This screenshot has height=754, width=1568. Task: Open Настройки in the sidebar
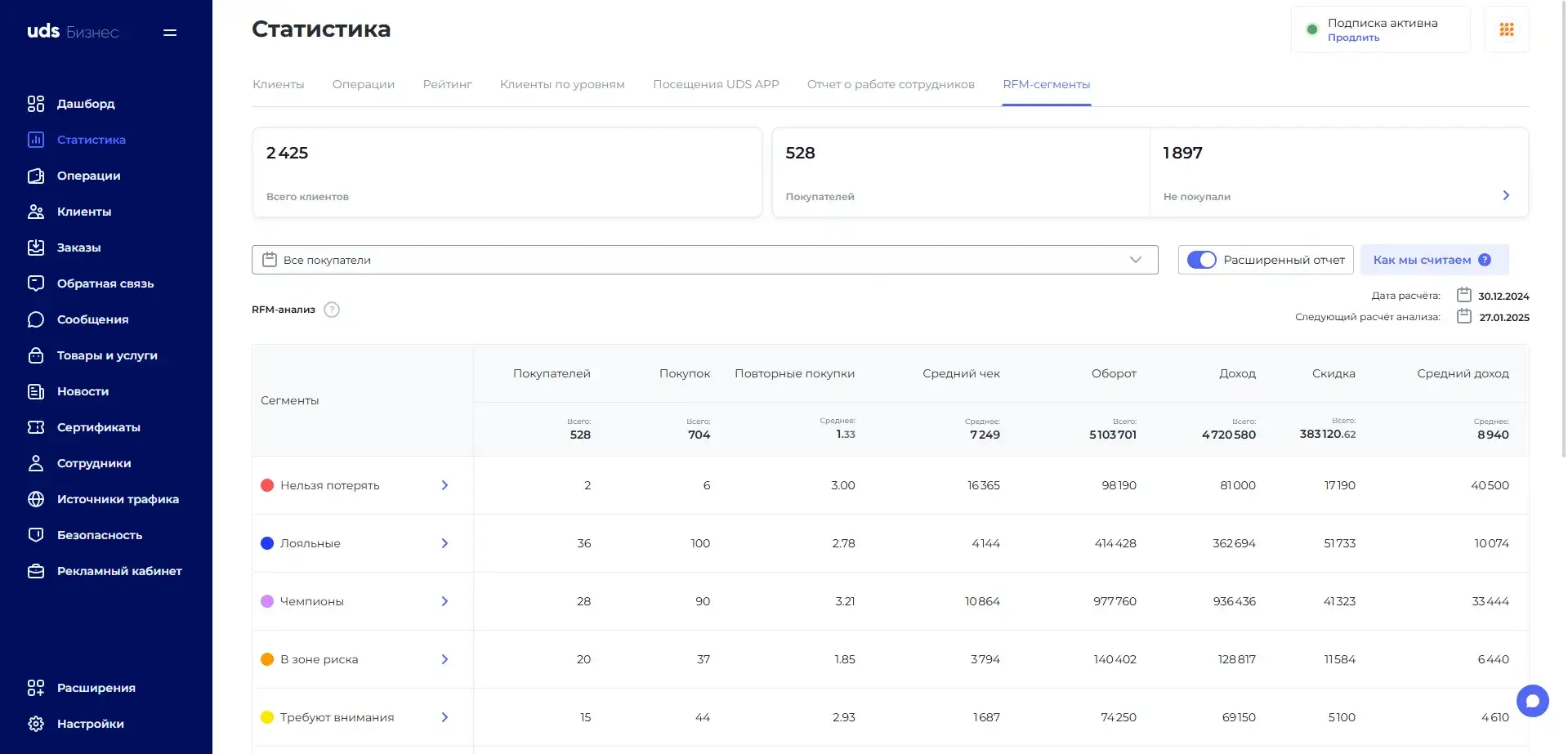(91, 724)
